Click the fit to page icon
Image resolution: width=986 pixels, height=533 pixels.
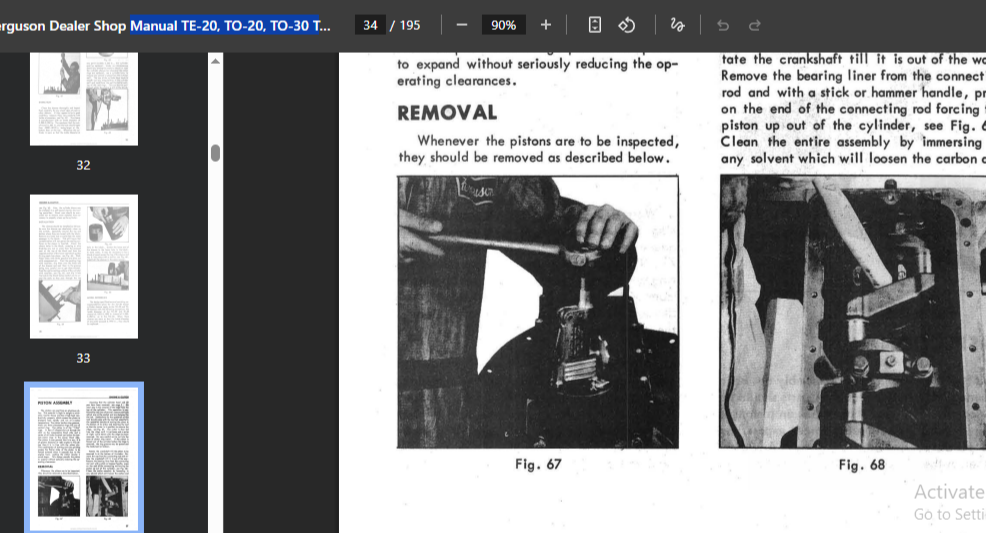pos(595,25)
